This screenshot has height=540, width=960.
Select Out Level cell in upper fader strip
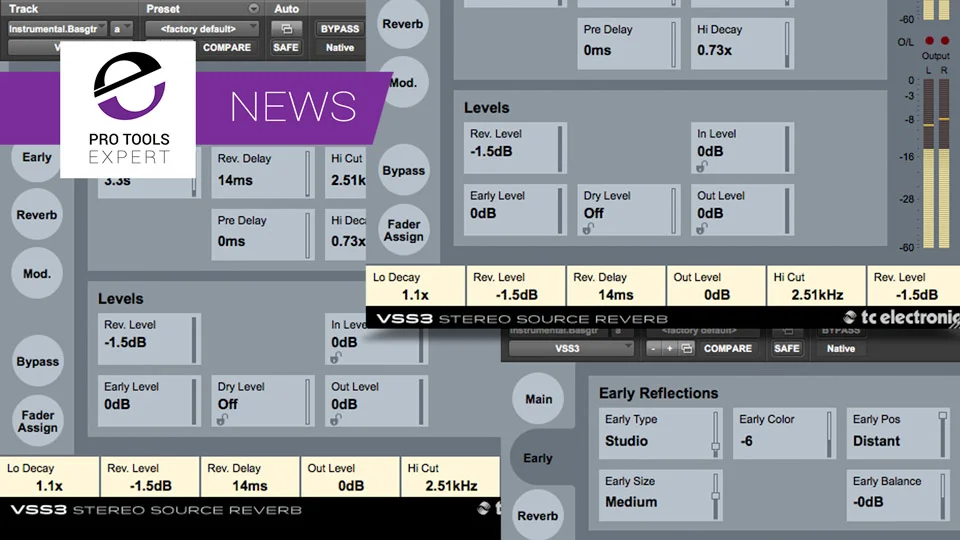point(716,286)
